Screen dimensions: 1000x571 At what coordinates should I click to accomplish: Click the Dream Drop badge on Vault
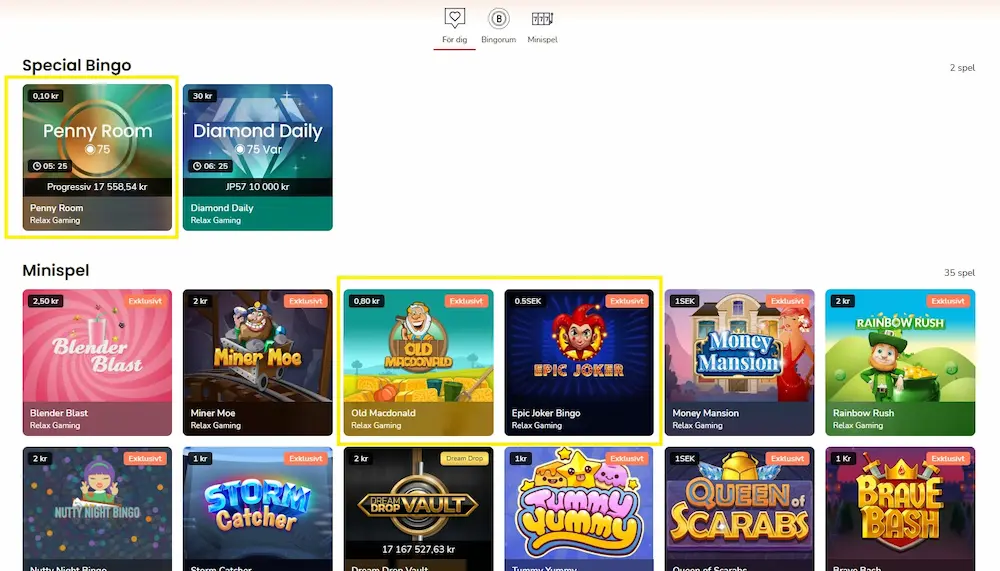[x=464, y=459]
